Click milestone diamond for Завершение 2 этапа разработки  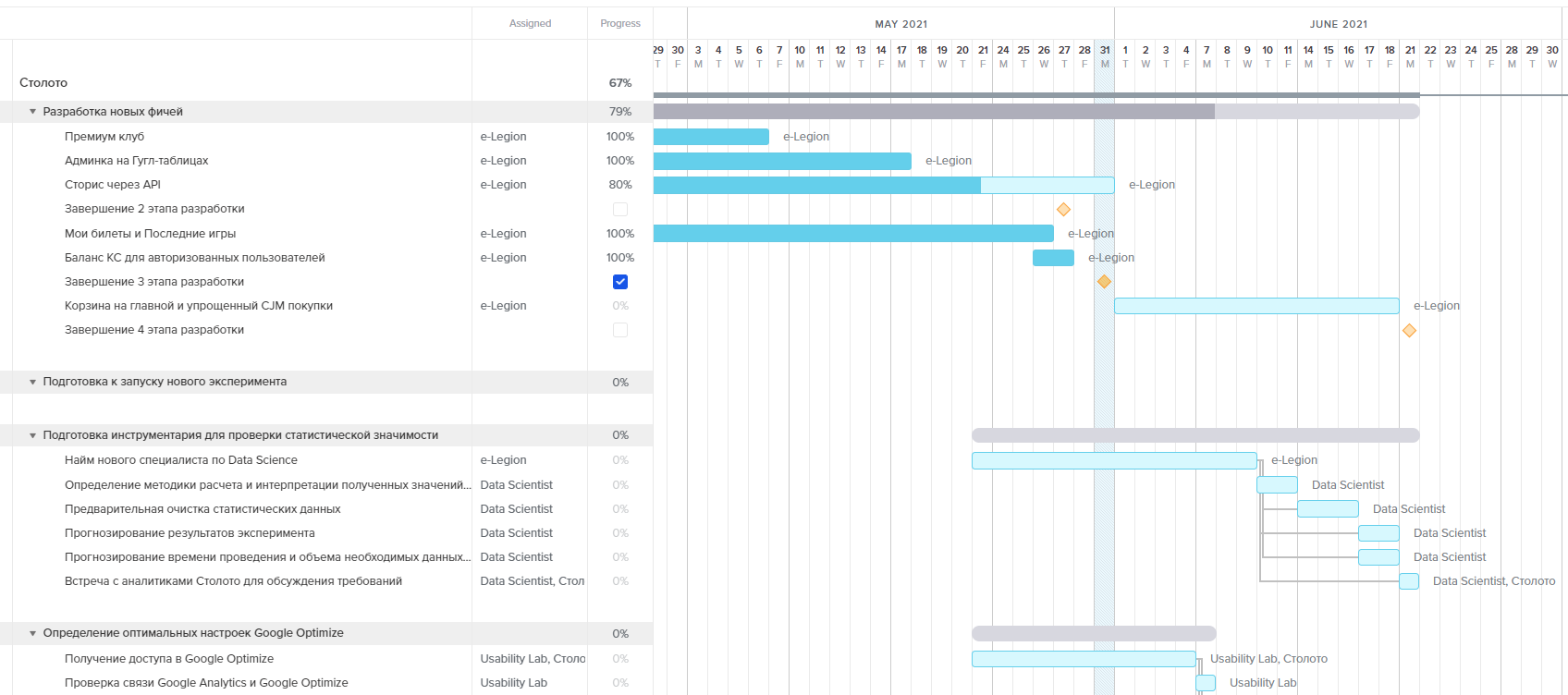click(1063, 210)
